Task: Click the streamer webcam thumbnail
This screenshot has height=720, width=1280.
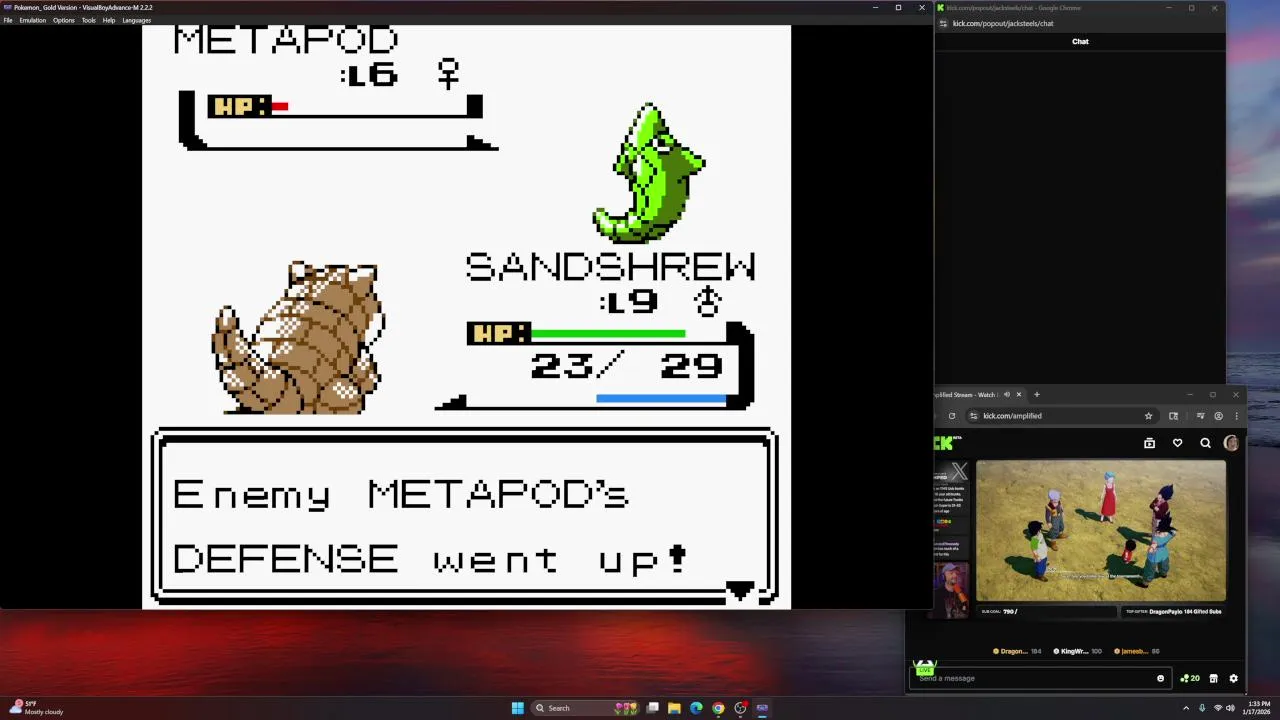Action: 952,590
